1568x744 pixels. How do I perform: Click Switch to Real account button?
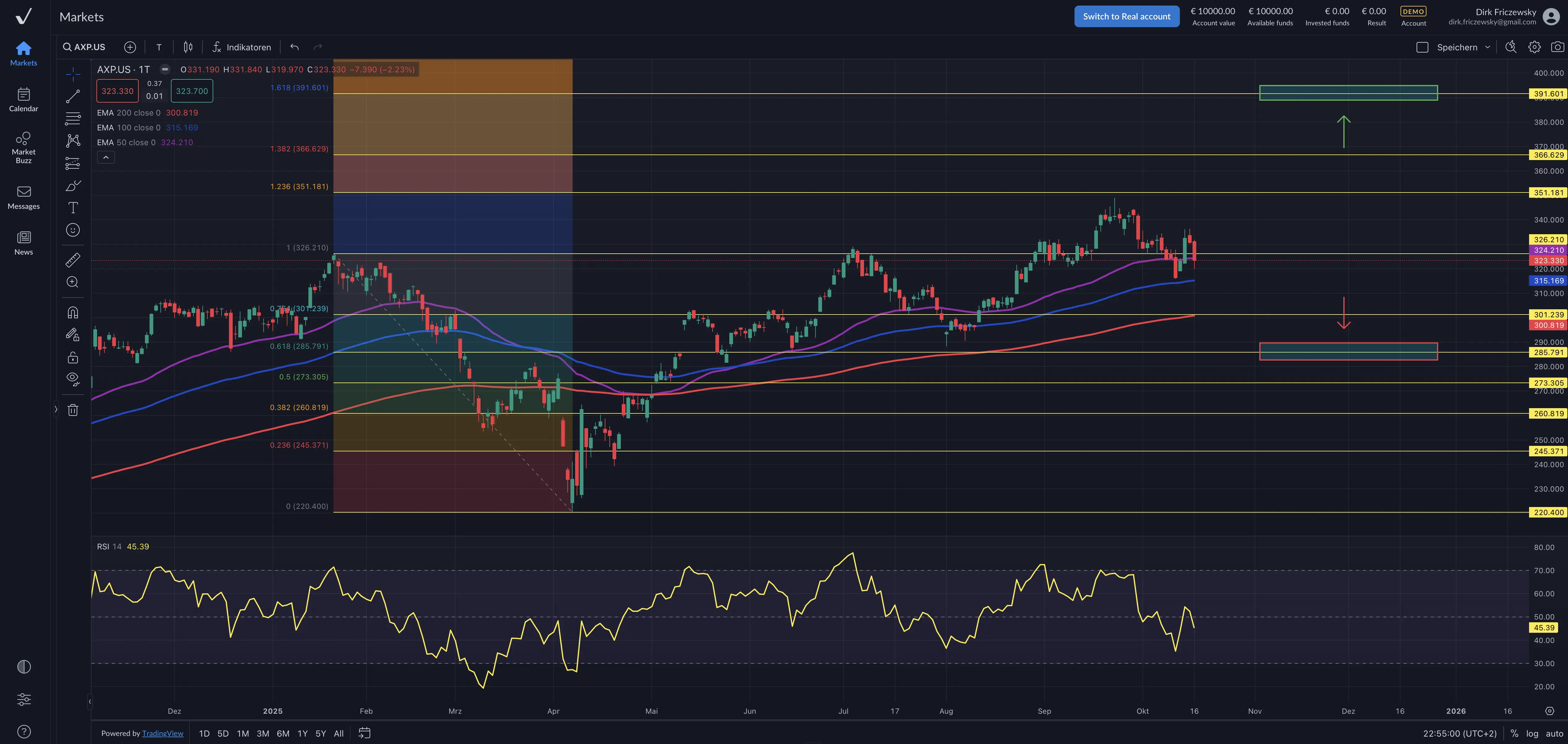pyautogui.click(x=1126, y=16)
